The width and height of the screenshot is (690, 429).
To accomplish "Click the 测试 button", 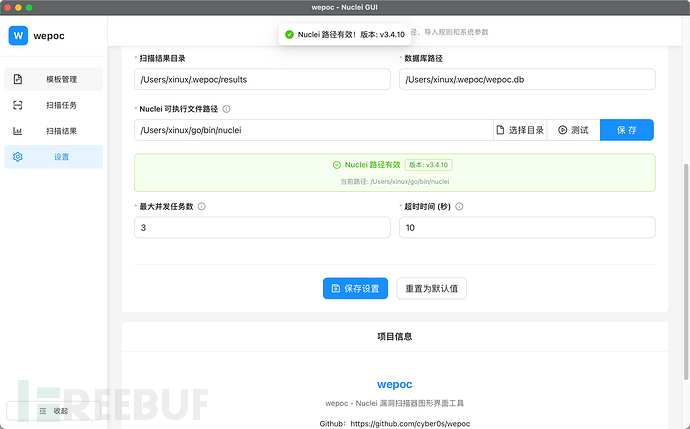I will [573, 130].
